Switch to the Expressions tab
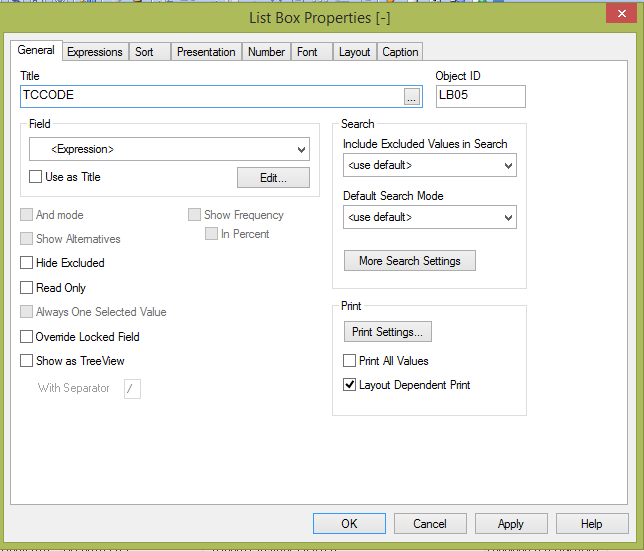 pyautogui.click(x=95, y=52)
